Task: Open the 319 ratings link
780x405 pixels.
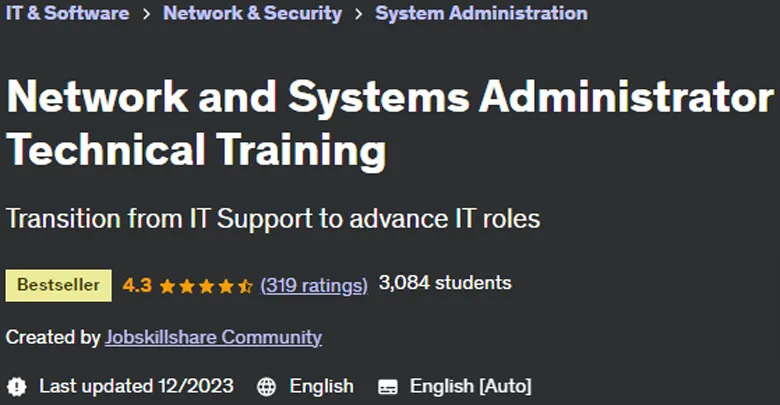Action: pos(314,285)
